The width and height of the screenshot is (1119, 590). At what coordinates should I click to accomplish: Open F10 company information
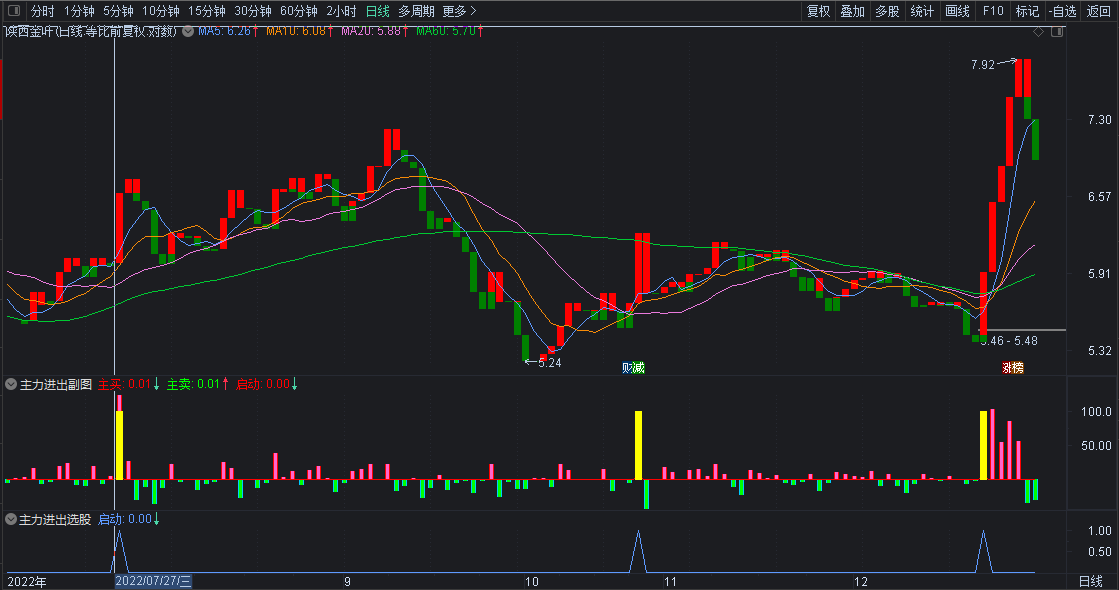pyautogui.click(x=993, y=11)
